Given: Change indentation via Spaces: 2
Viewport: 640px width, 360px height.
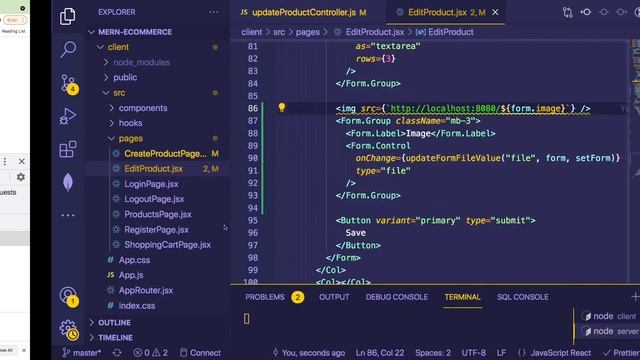Looking at the screenshot, I should click(433, 353).
